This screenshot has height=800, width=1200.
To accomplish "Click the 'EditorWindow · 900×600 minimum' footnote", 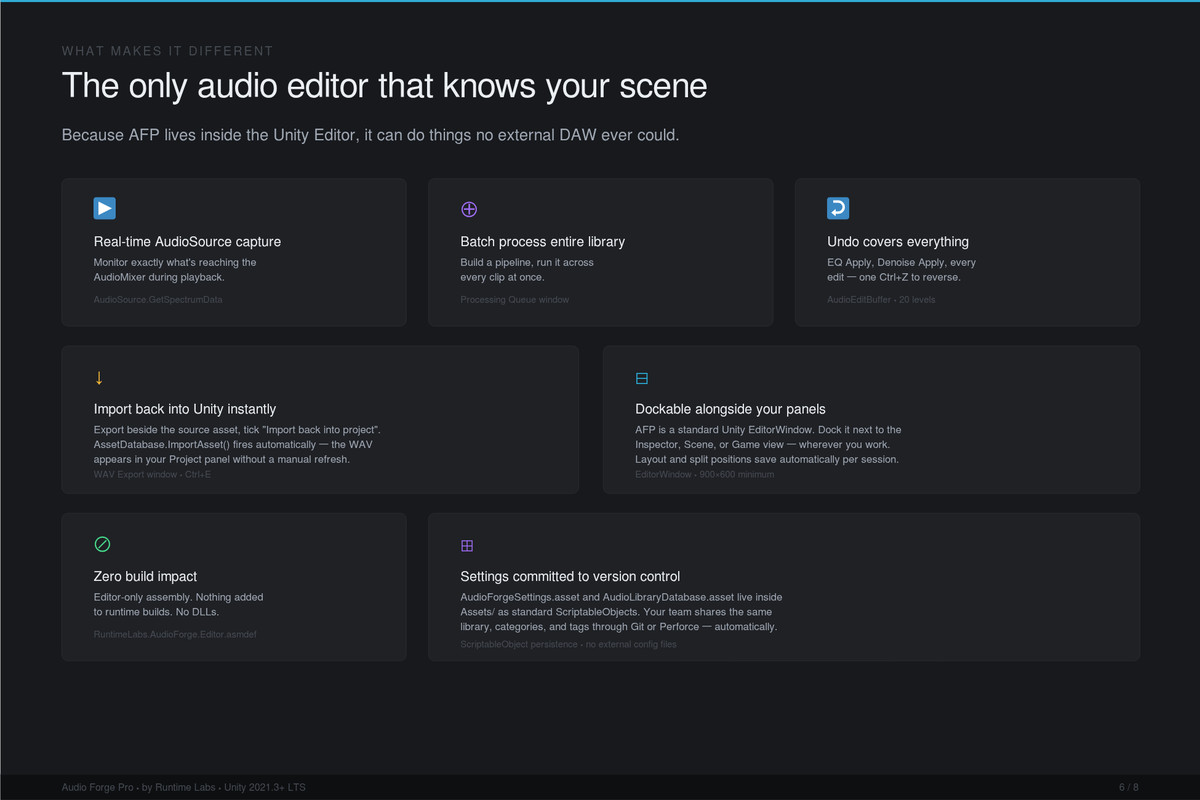I will 705,474.
